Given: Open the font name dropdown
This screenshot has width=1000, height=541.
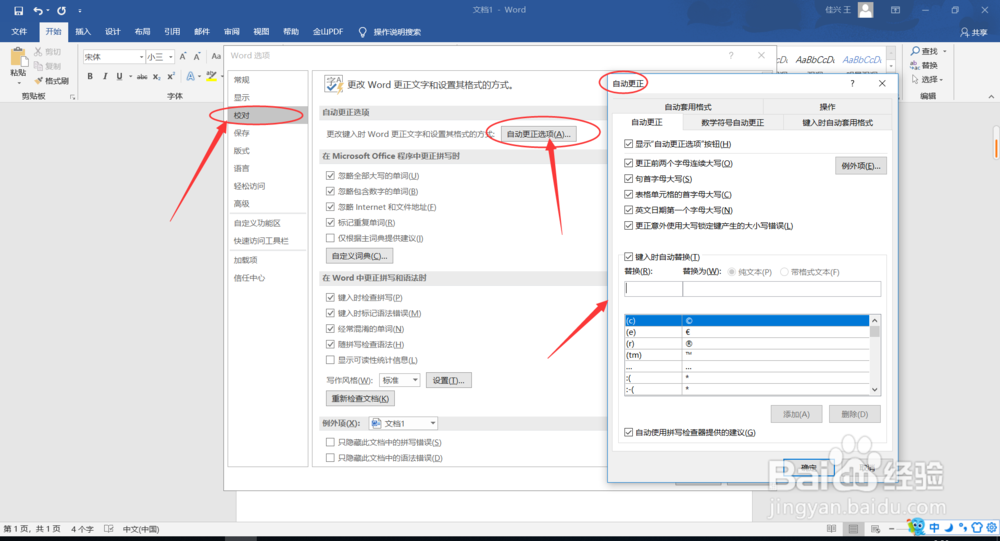Looking at the screenshot, I should (x=141, y=57).
